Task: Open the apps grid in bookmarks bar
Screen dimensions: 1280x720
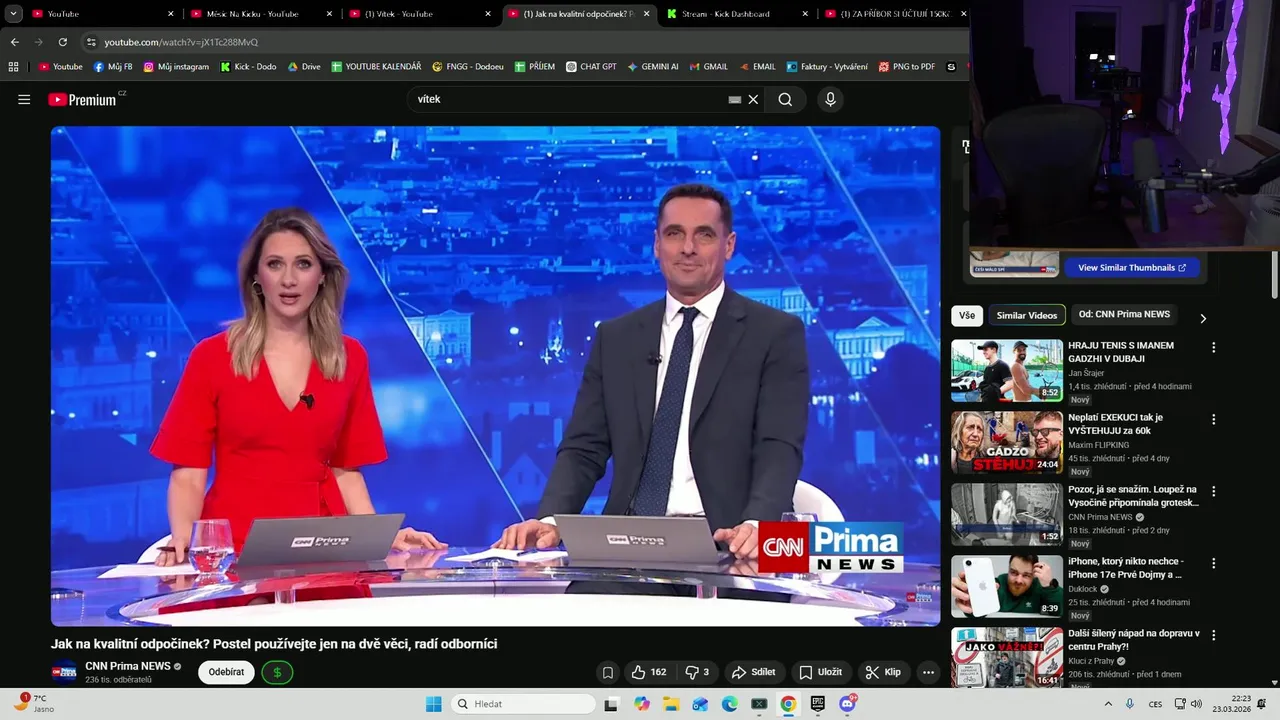Action: [x=13, y=67]
